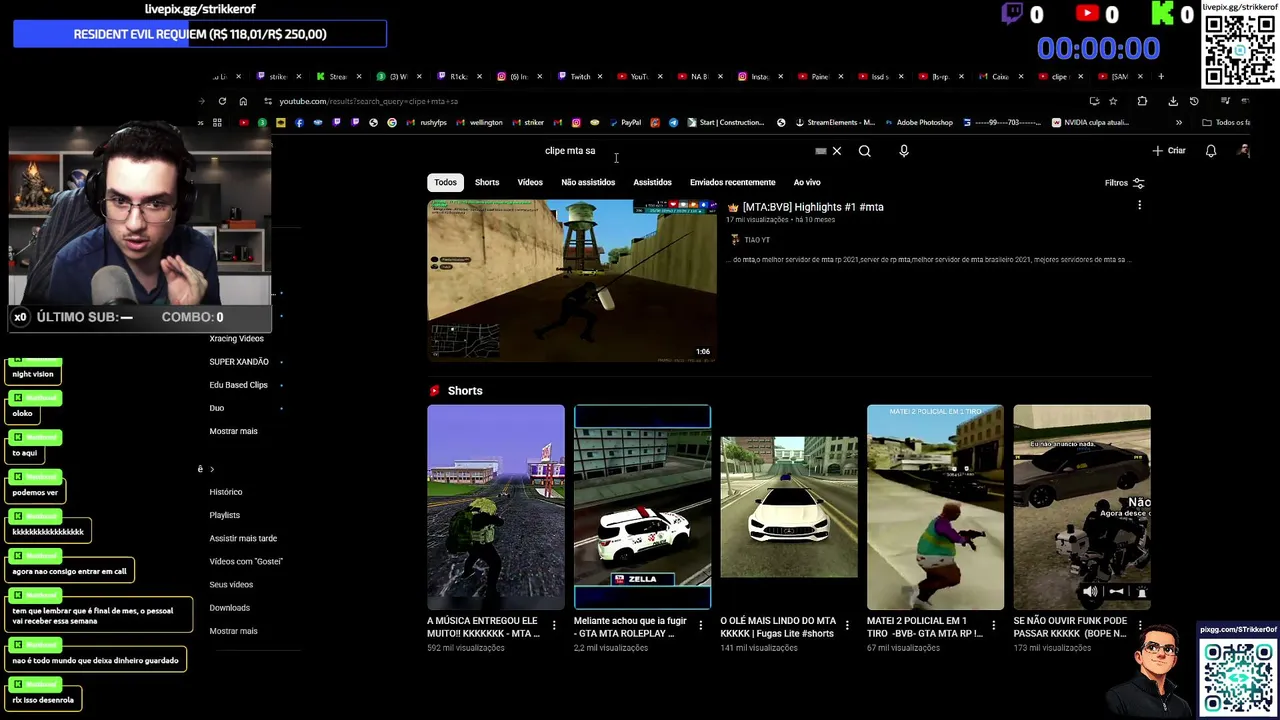This screenshot has width=1280, height=720.
Task: Expand the Você section chevron in sidebar
Action: point(211,469)
